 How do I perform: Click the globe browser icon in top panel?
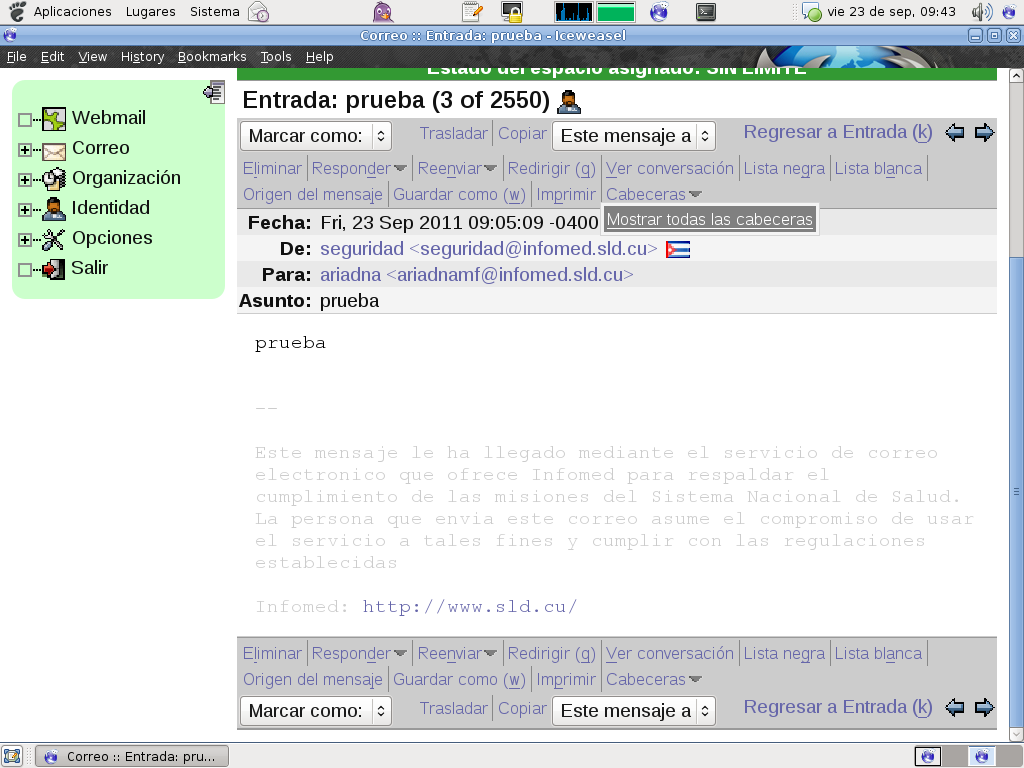point(660,12)
